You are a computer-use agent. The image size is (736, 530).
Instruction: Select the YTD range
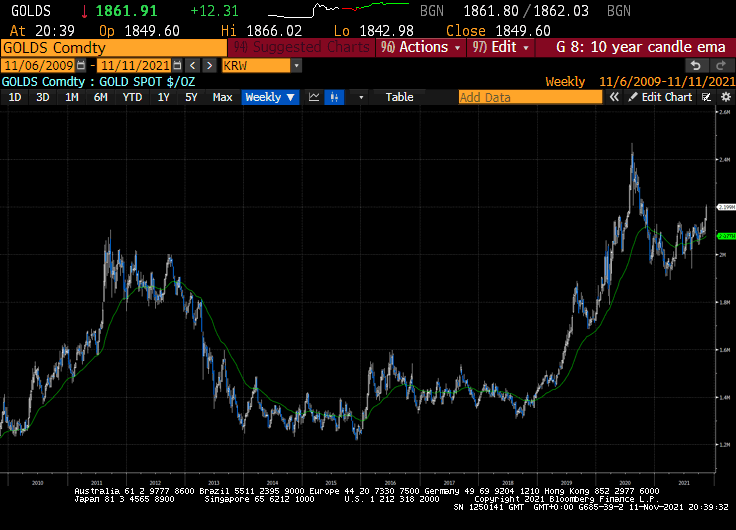pos(132,97)
